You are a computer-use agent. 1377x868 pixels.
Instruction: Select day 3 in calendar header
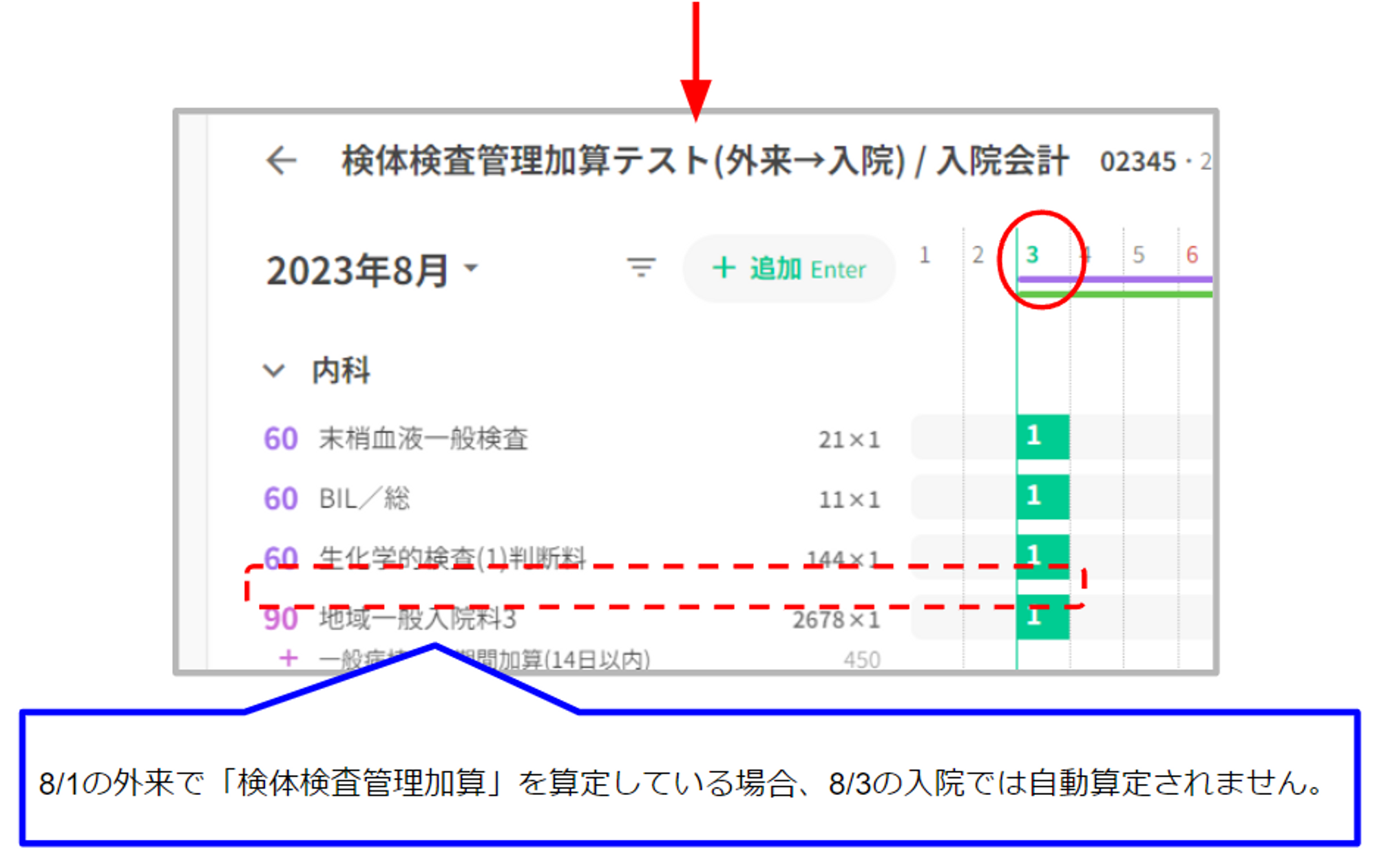(1032, 255)
